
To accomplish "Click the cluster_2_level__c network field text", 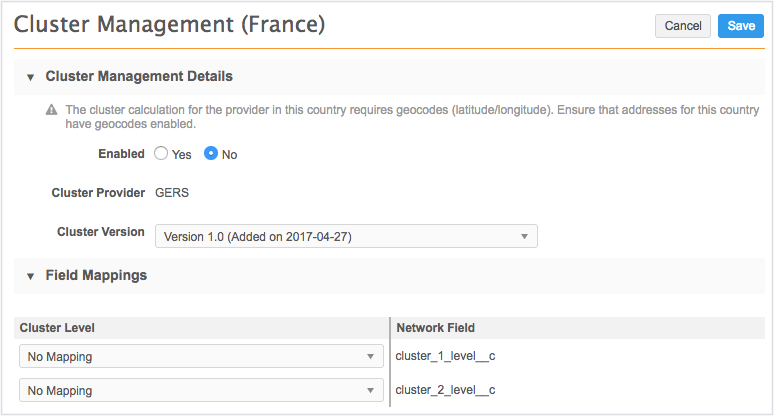I will (x=446, y=390).
